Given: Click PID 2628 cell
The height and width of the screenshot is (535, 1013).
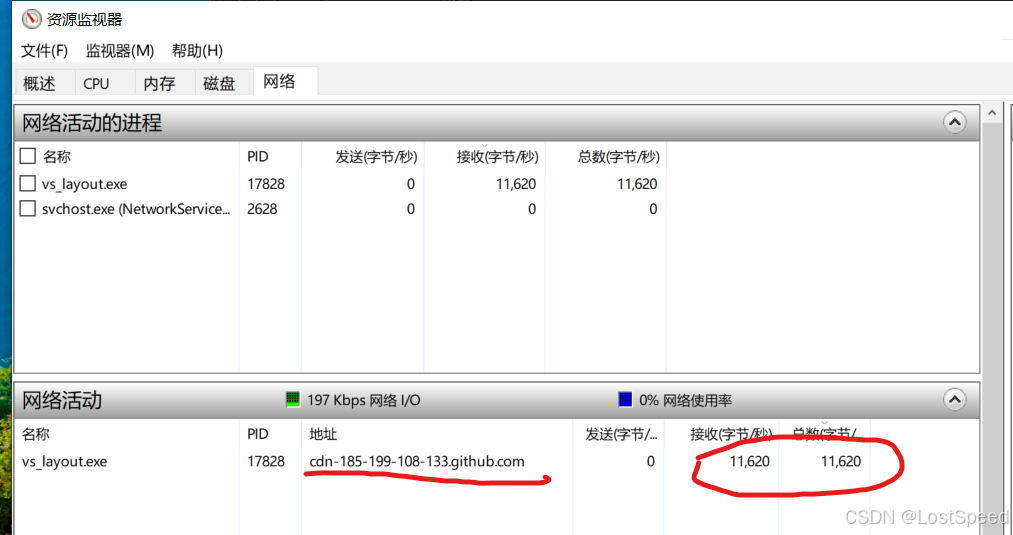Looking at the screenshot, I should tap(262, 209).
